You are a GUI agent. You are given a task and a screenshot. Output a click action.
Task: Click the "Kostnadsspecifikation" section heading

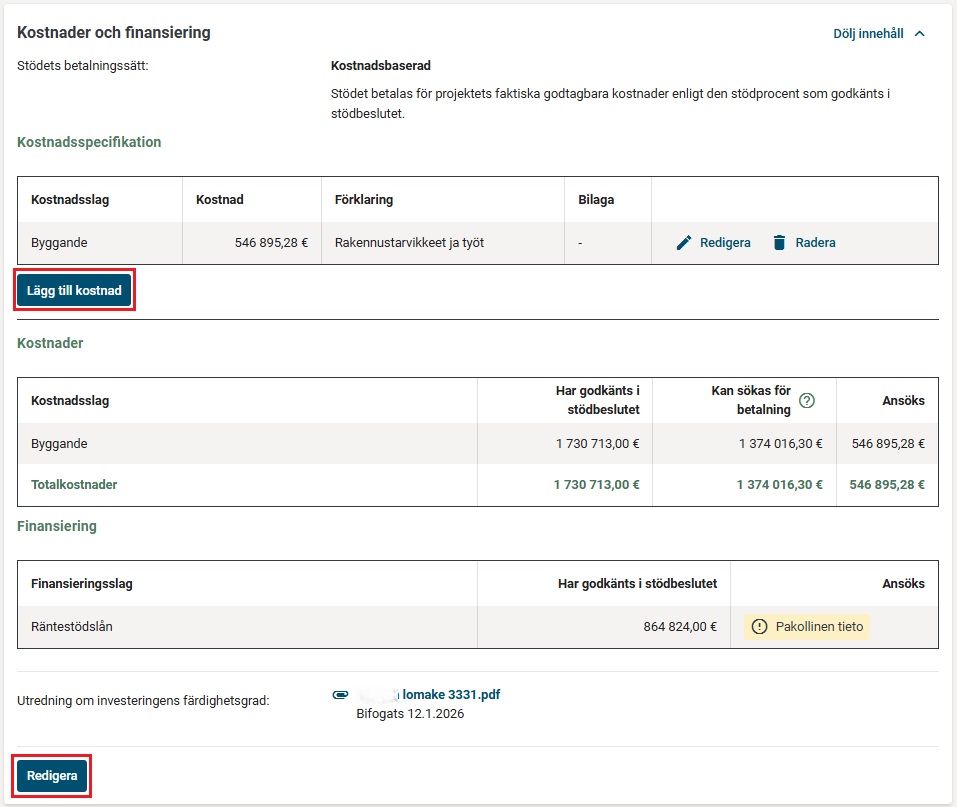click(88, 142)
